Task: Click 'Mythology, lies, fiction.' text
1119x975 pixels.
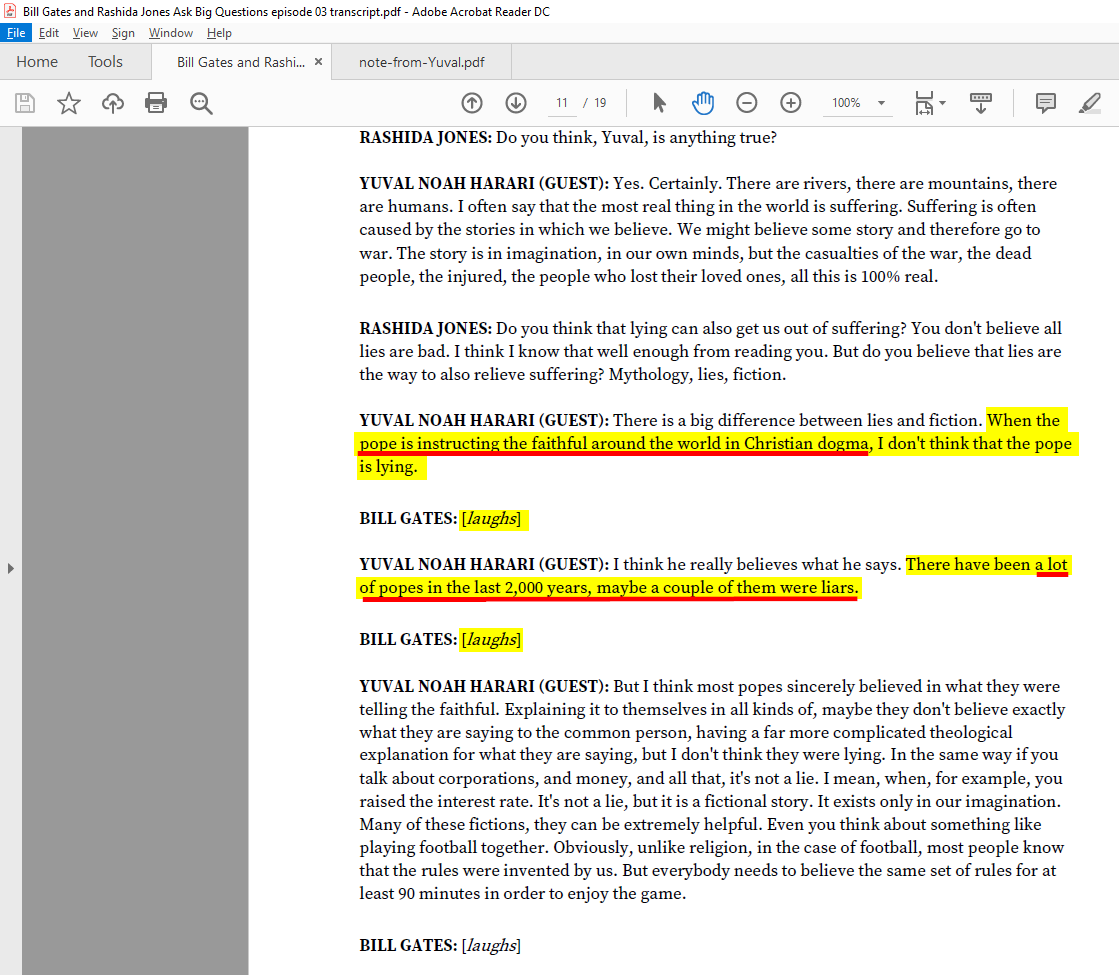Action: [x=697, y=375]
